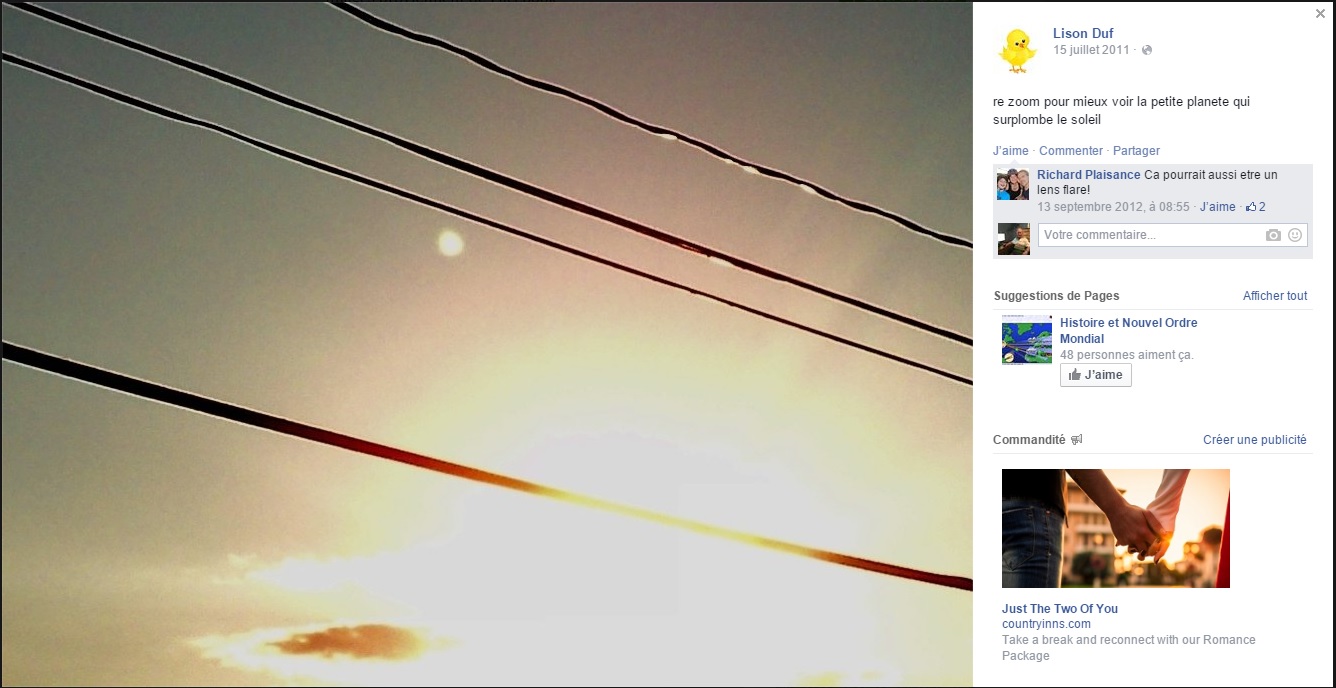Image resolution: width=1336 pixels, height=688 pixels.
Task: Open Lison Duf profile name link
Action: [x=1083, y=34]
